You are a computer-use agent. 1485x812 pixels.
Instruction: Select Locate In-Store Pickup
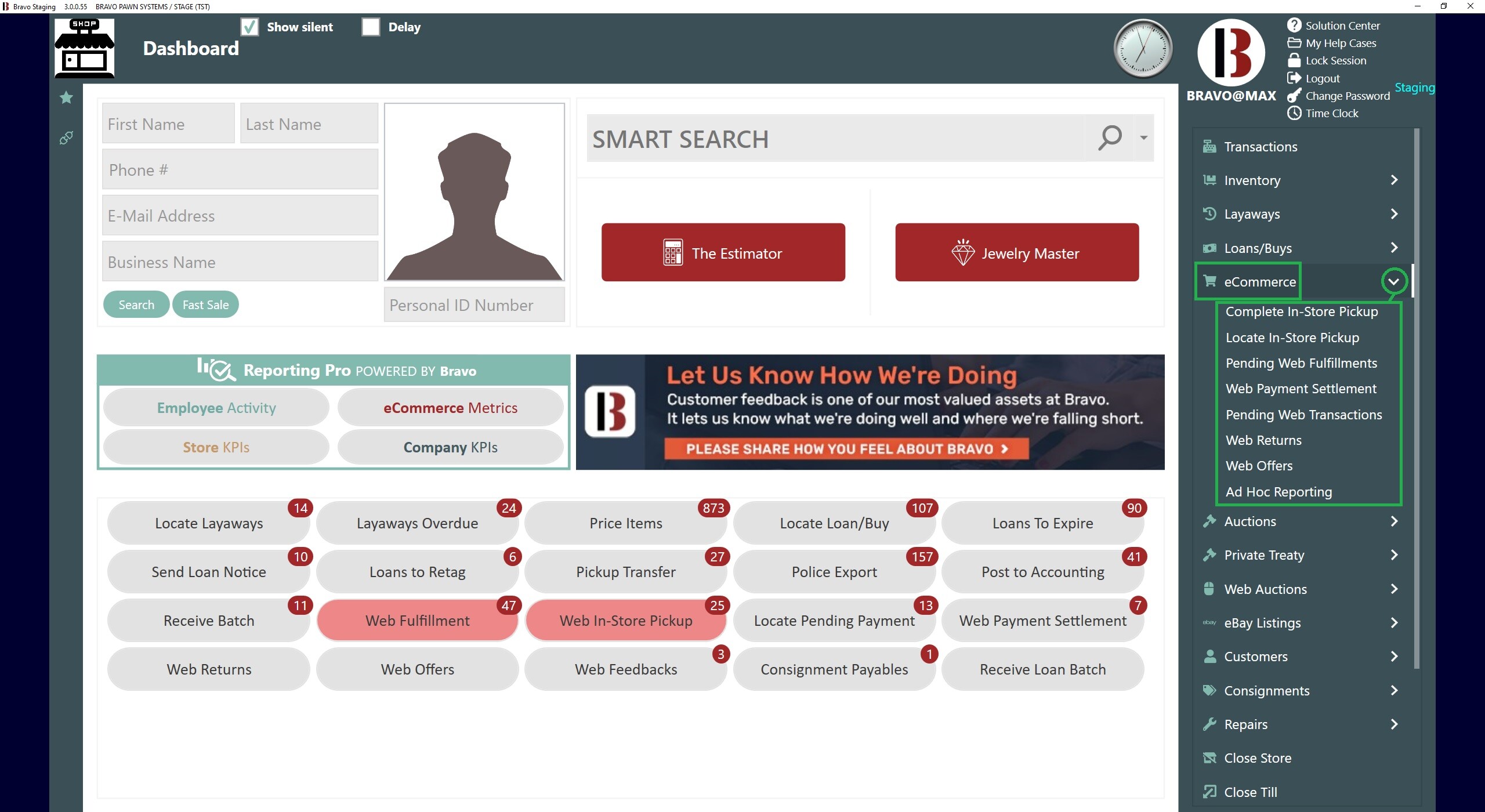pos(1292,338)
